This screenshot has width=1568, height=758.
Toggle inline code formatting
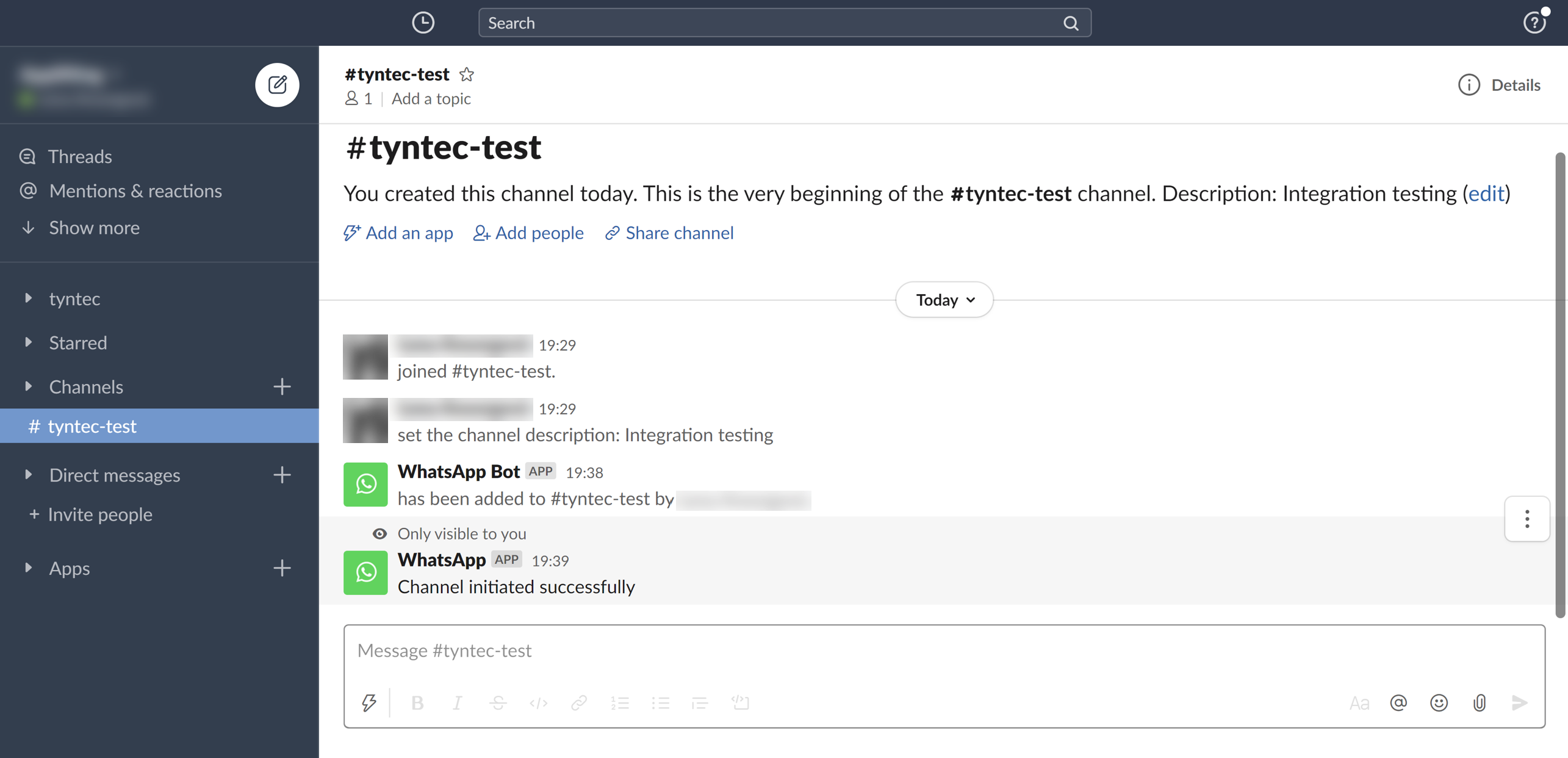click(538, 703)
